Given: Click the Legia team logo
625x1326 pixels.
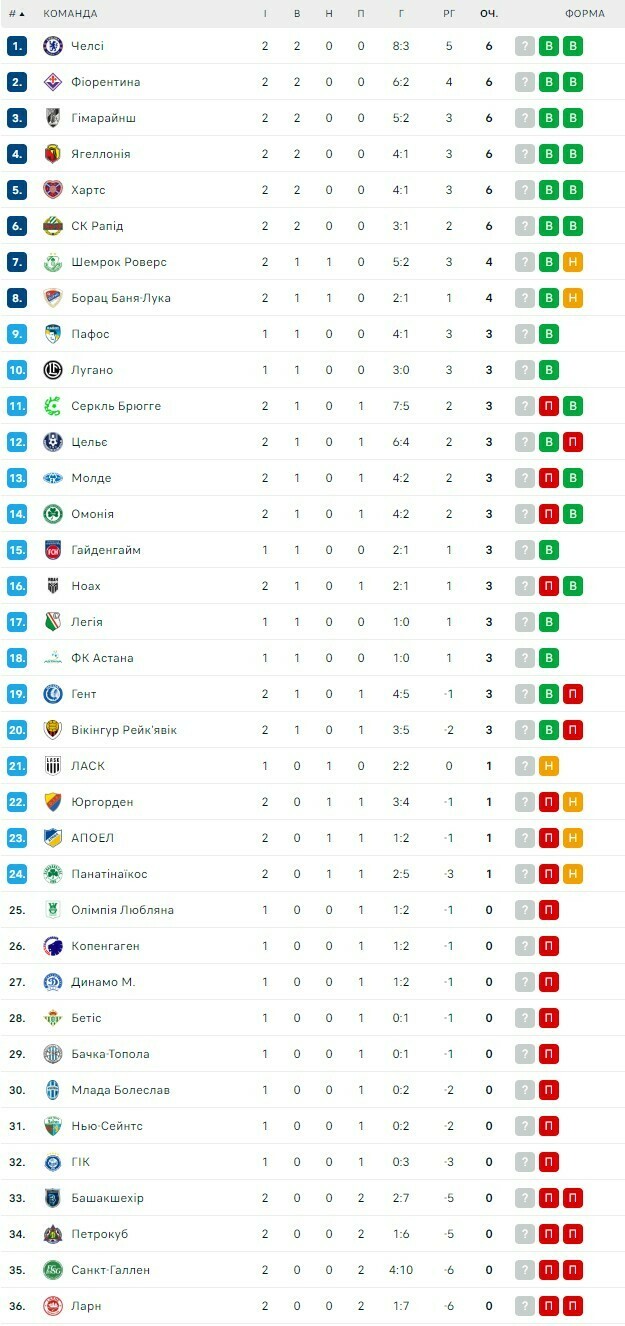Looking at the screenshot, I should coord(53,622).
